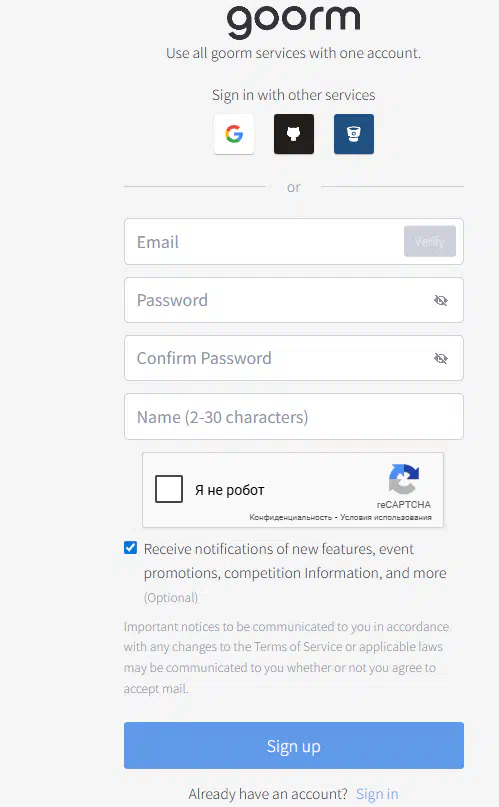Show password using Password field eye icon
499x807 pixels.
[441, 301]
